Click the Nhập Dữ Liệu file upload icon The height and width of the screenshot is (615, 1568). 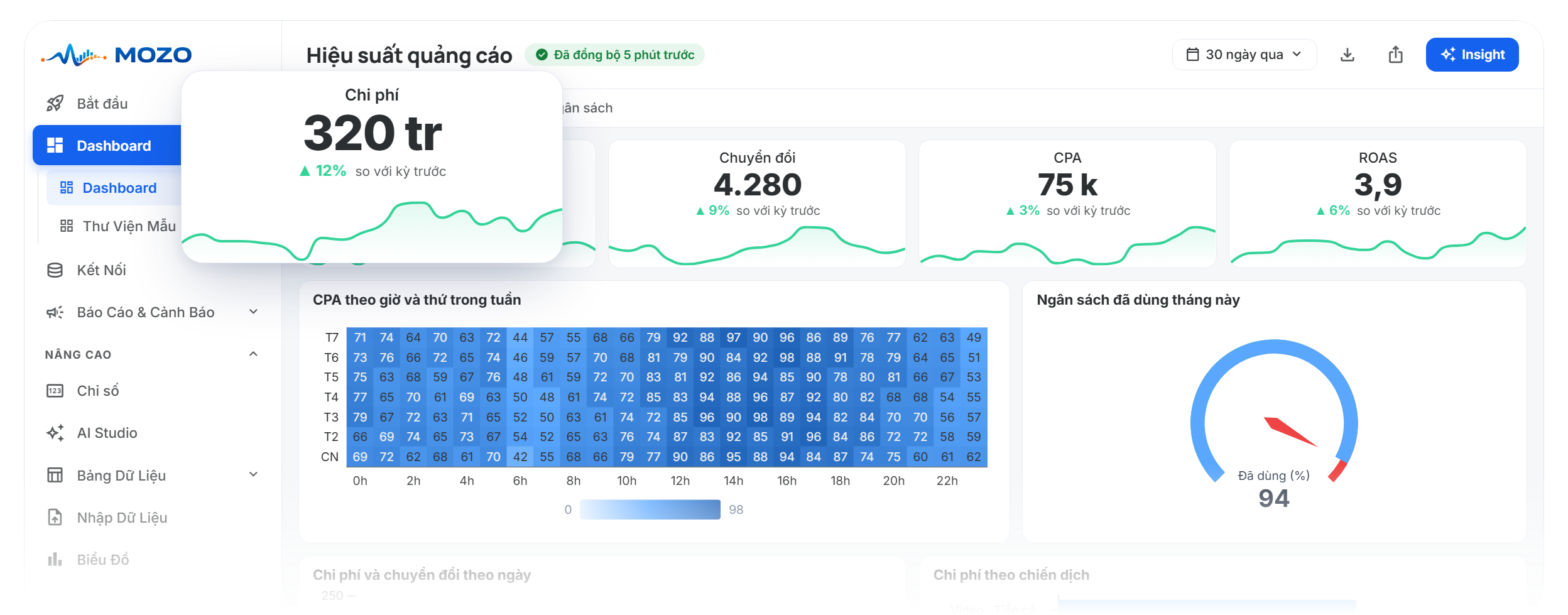point(55,517)
